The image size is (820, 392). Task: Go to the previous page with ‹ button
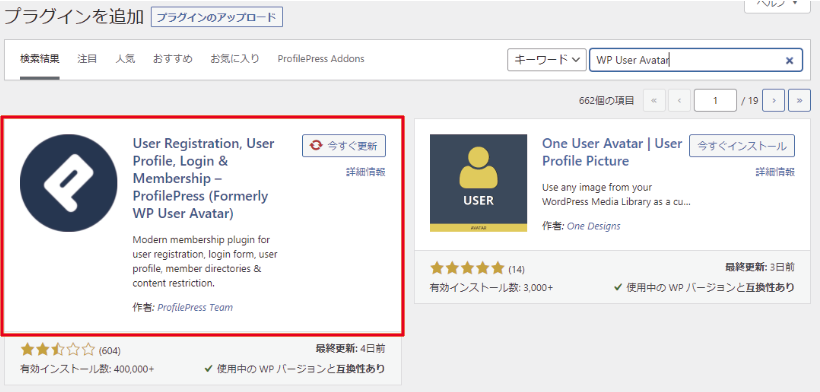point(679,100)
